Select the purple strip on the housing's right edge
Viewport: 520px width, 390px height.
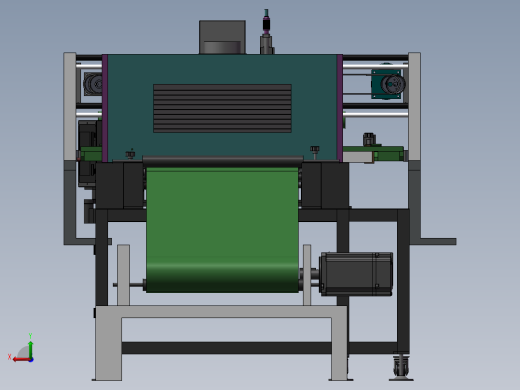(340, 108)
